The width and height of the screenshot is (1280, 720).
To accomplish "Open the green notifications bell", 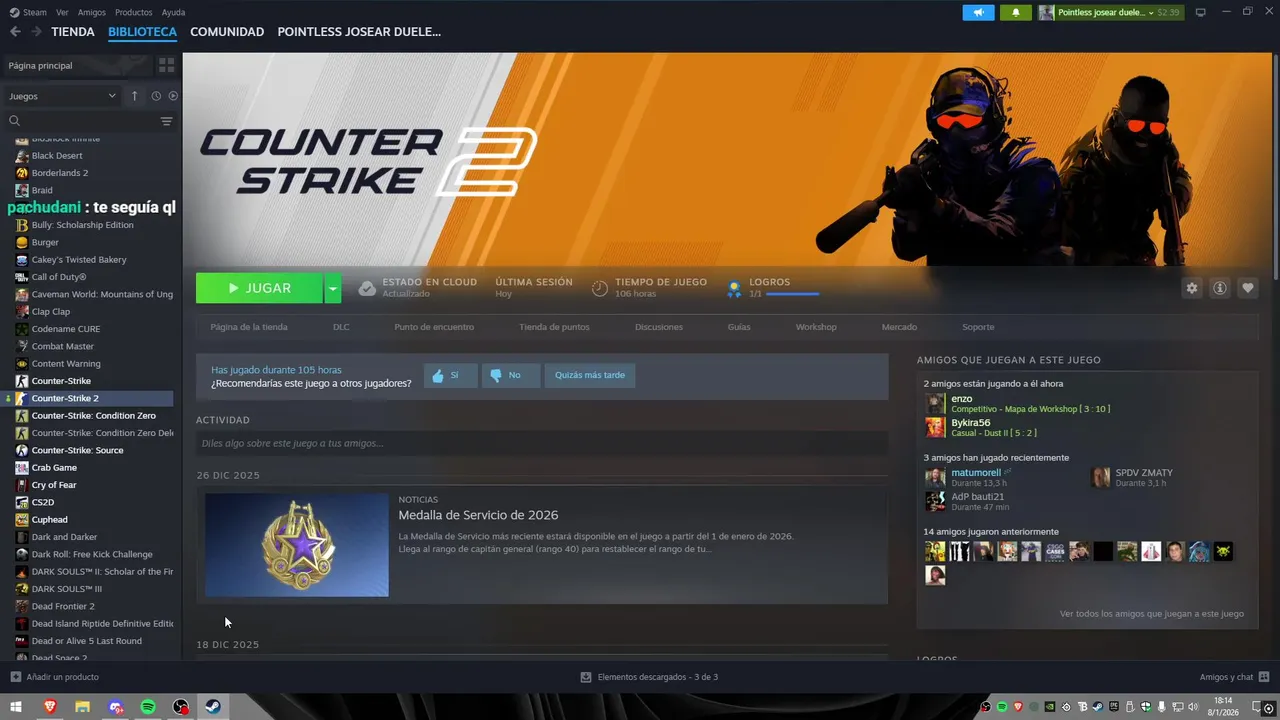I will point(1016,12).
